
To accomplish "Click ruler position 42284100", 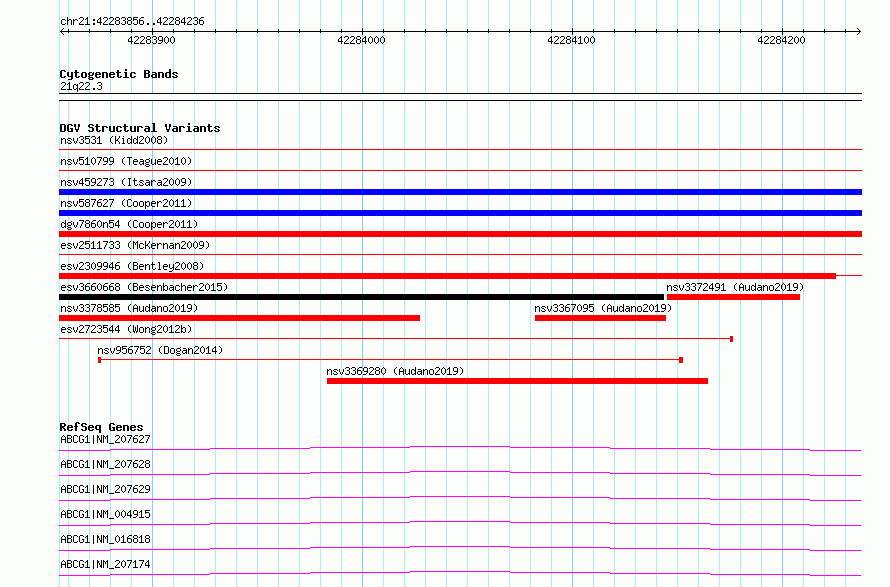I will (x=572, y=40).
